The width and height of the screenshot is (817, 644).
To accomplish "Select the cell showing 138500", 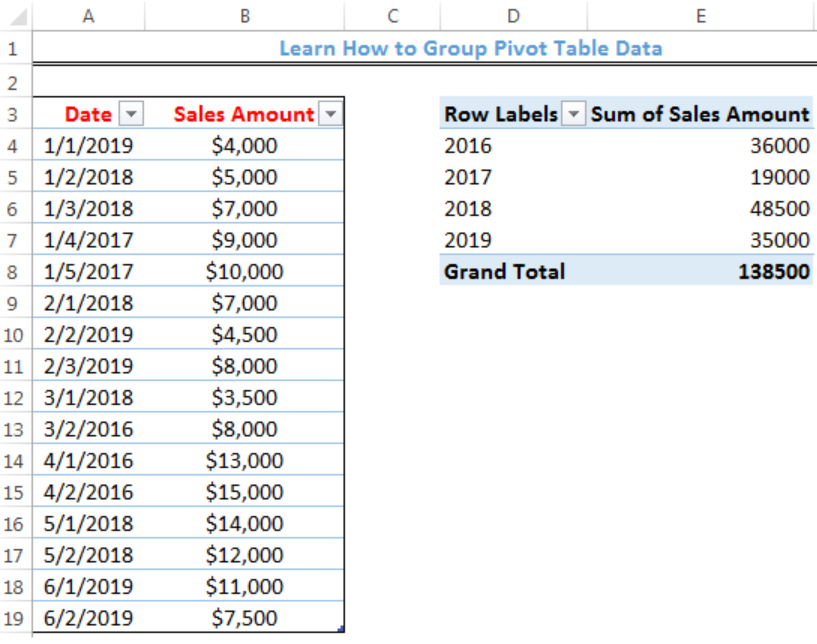I will pyautogui.click(x=772, y=271).
